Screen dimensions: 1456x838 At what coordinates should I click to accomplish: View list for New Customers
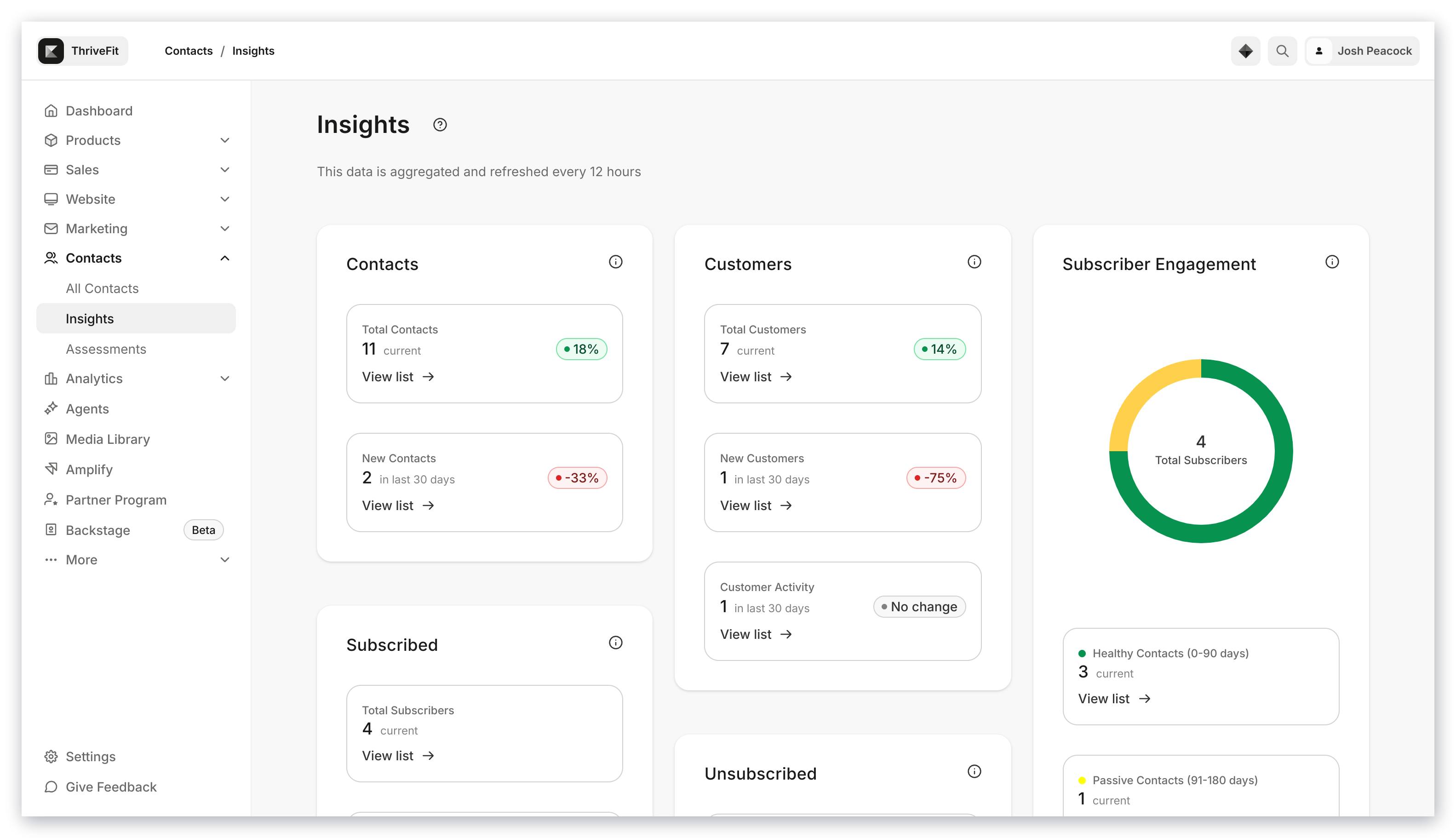[x=756, y=505]
